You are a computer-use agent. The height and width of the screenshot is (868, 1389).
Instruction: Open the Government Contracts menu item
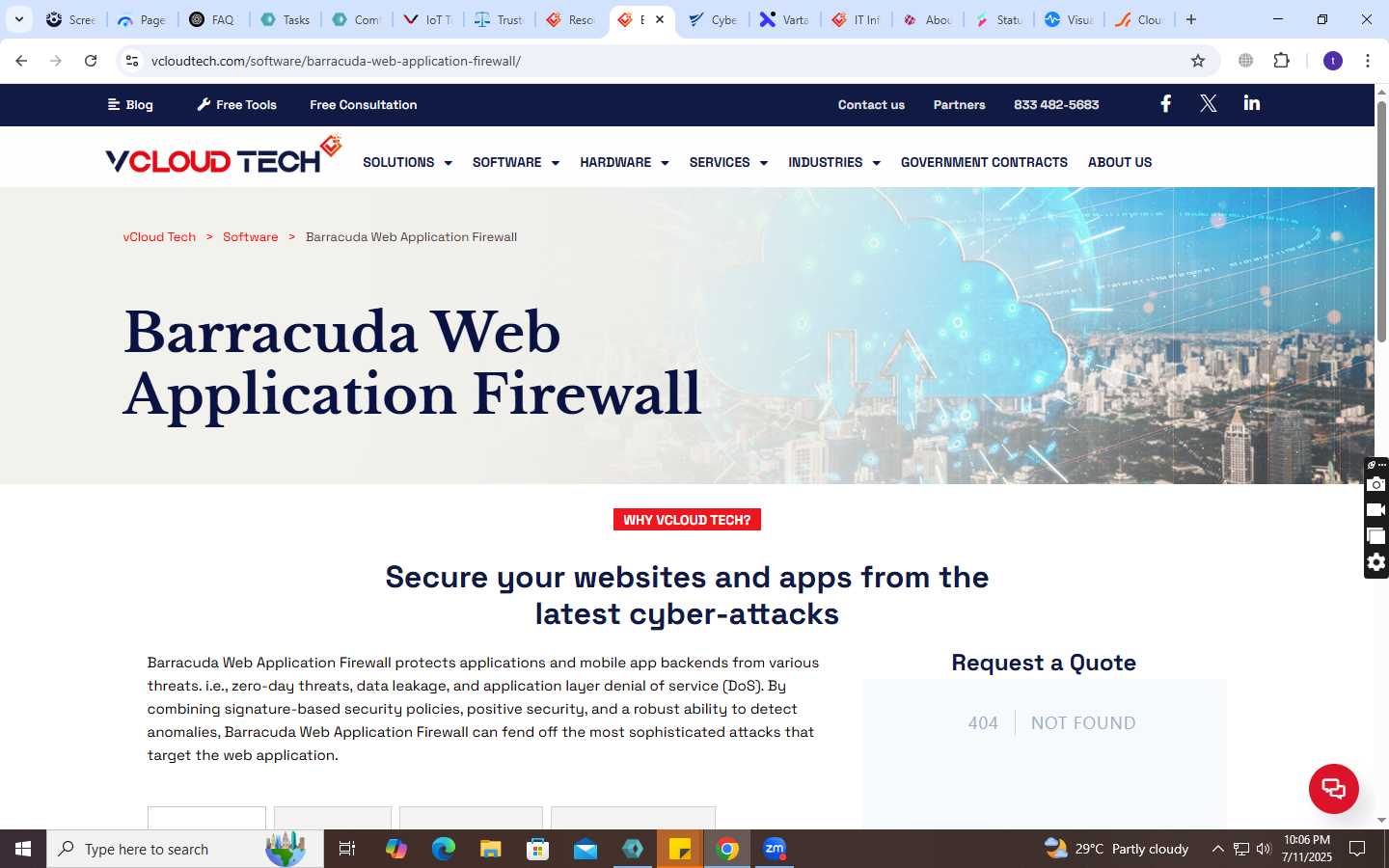pos(984,162)
